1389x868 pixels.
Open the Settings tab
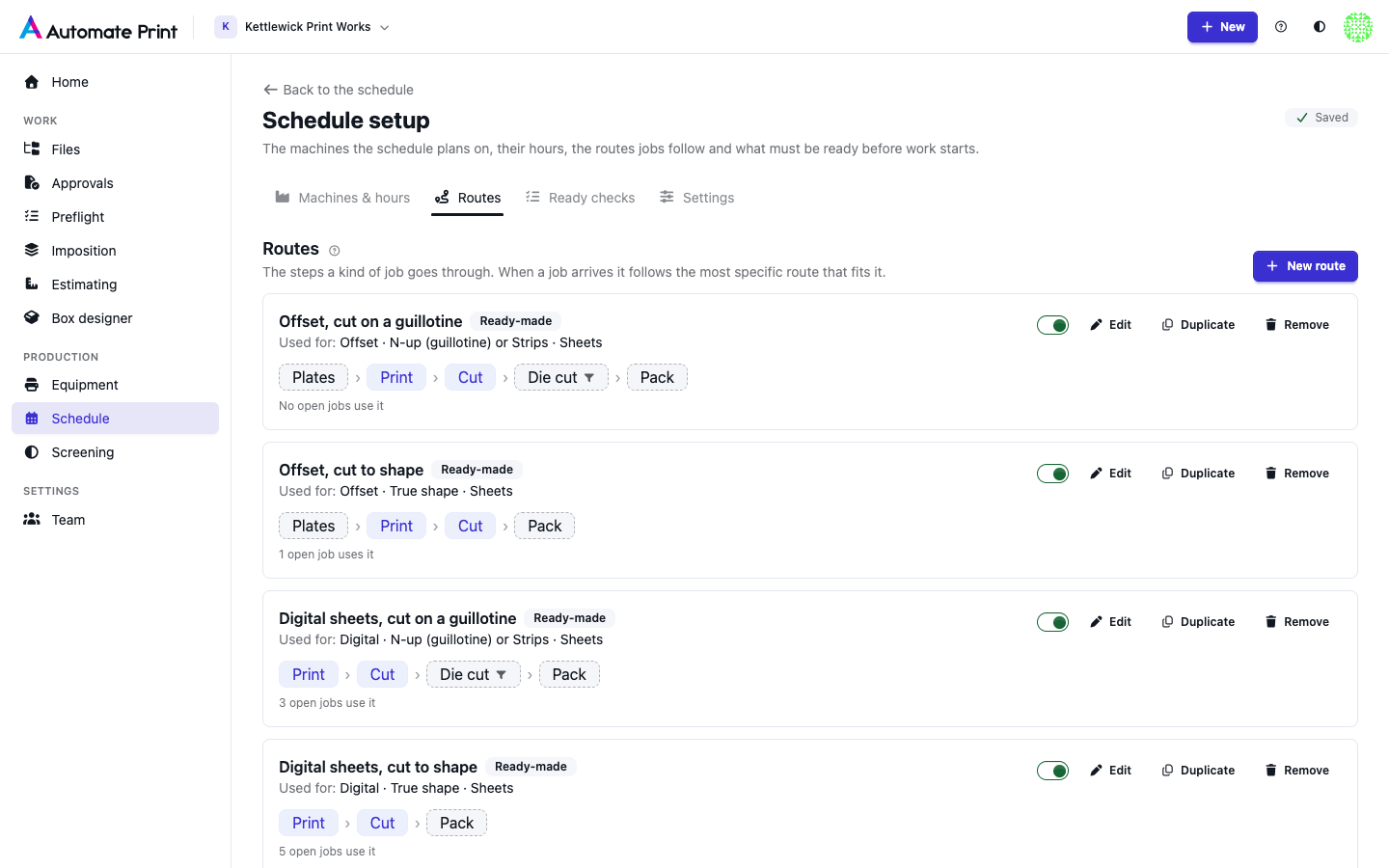[697, 198]
